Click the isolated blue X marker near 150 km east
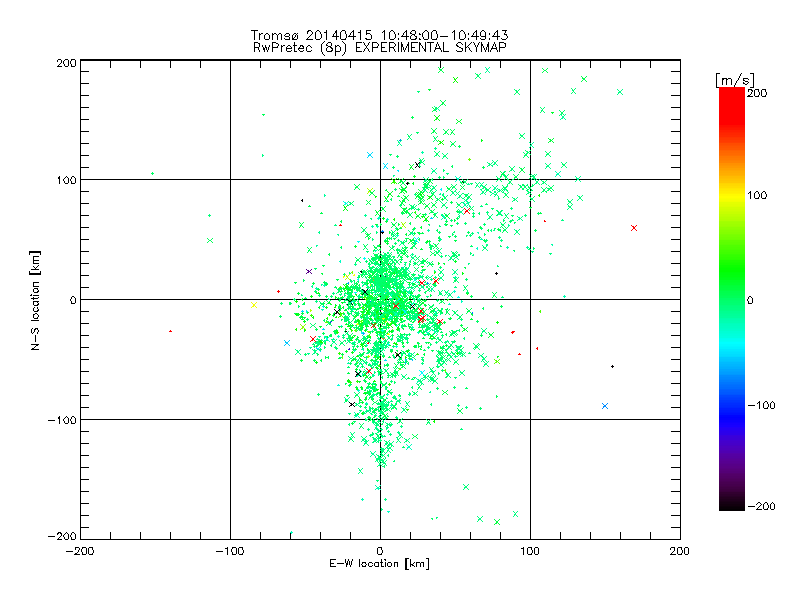Image resolution: width=800 pixels, height=600 pixels. click(605, 406)
